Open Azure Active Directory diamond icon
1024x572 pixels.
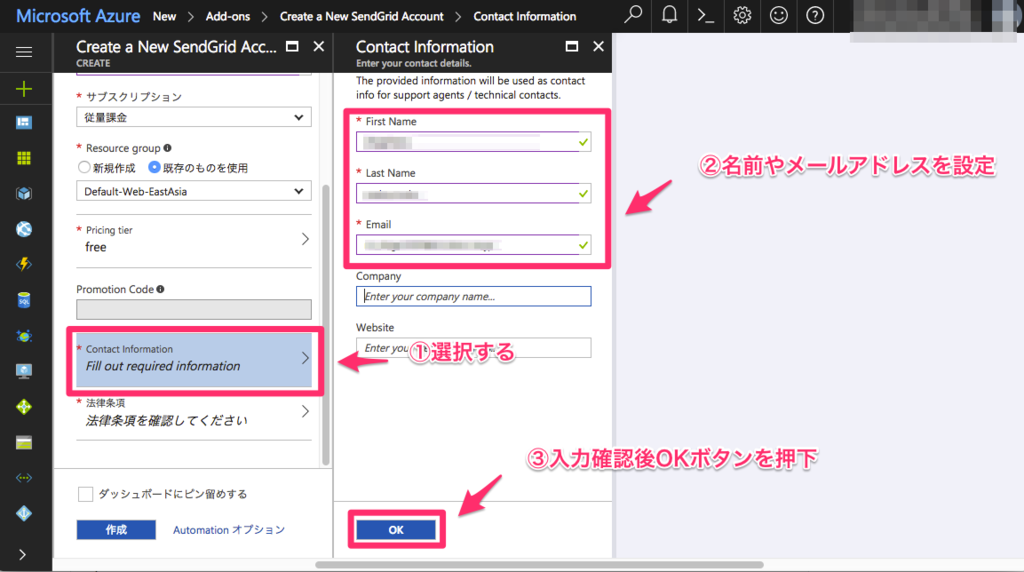[x=24, y=513]
